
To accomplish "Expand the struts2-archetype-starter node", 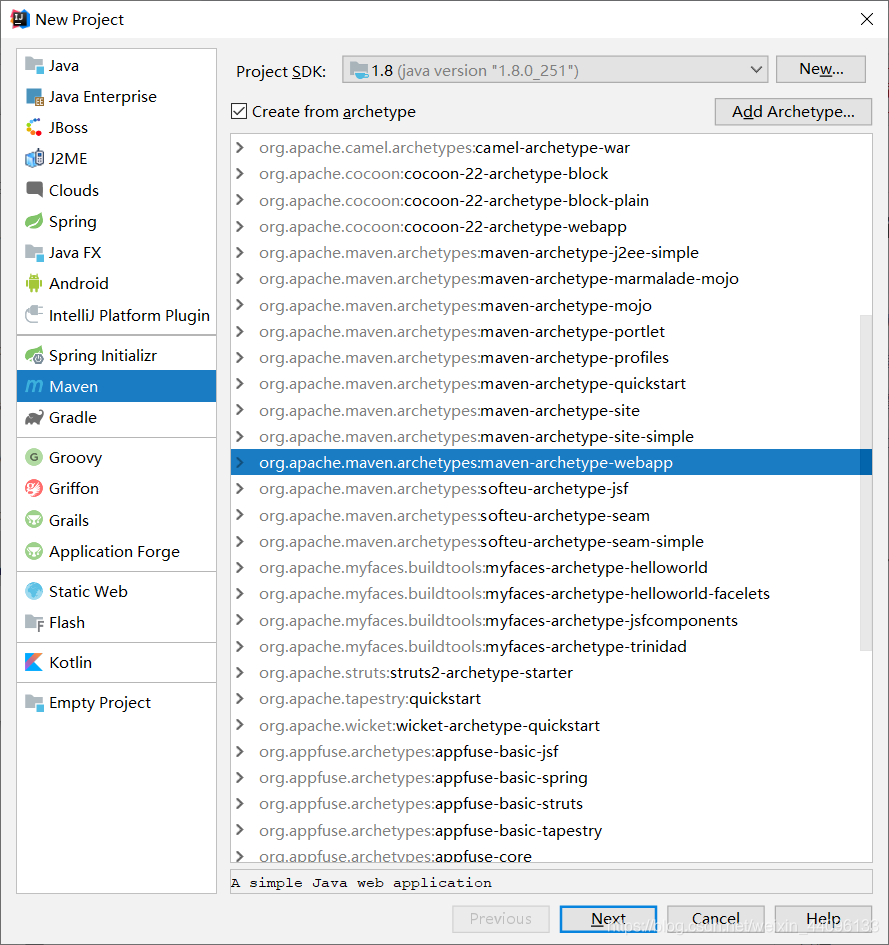I will pyautogui.click(x=240, y=673).
